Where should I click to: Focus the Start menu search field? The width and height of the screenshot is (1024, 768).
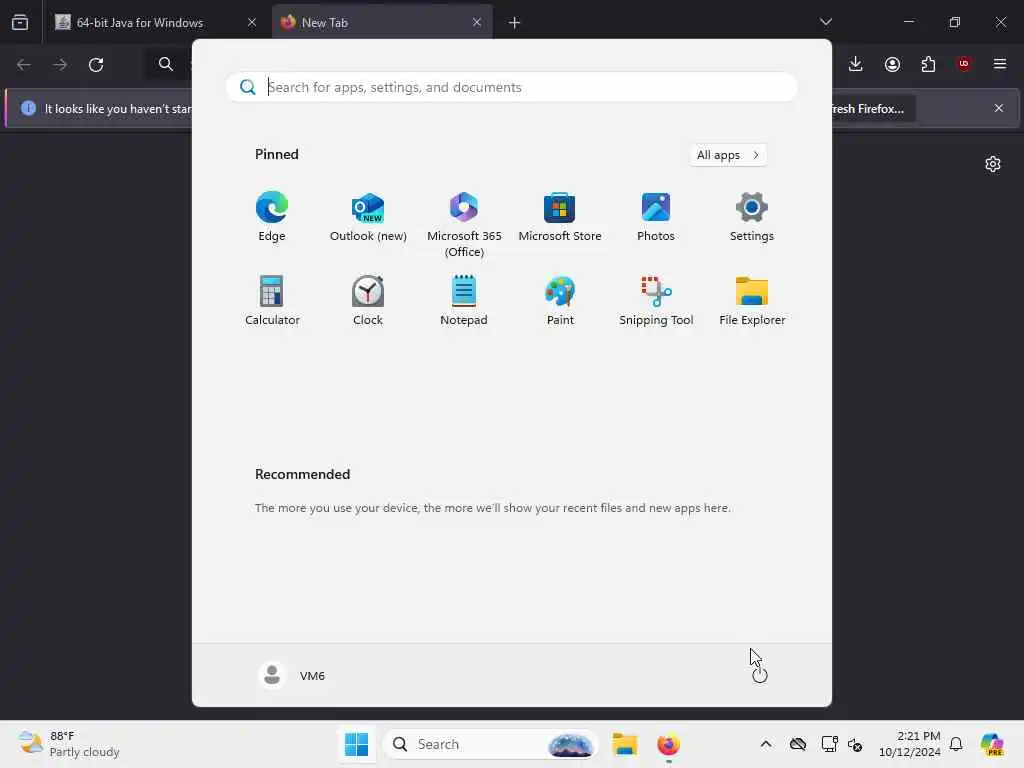click(x=511, y=87)
